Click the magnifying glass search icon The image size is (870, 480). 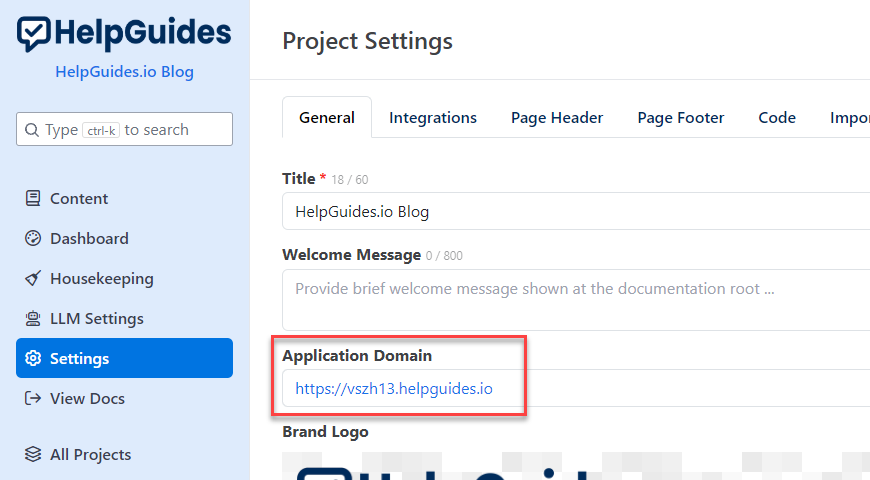31,130
